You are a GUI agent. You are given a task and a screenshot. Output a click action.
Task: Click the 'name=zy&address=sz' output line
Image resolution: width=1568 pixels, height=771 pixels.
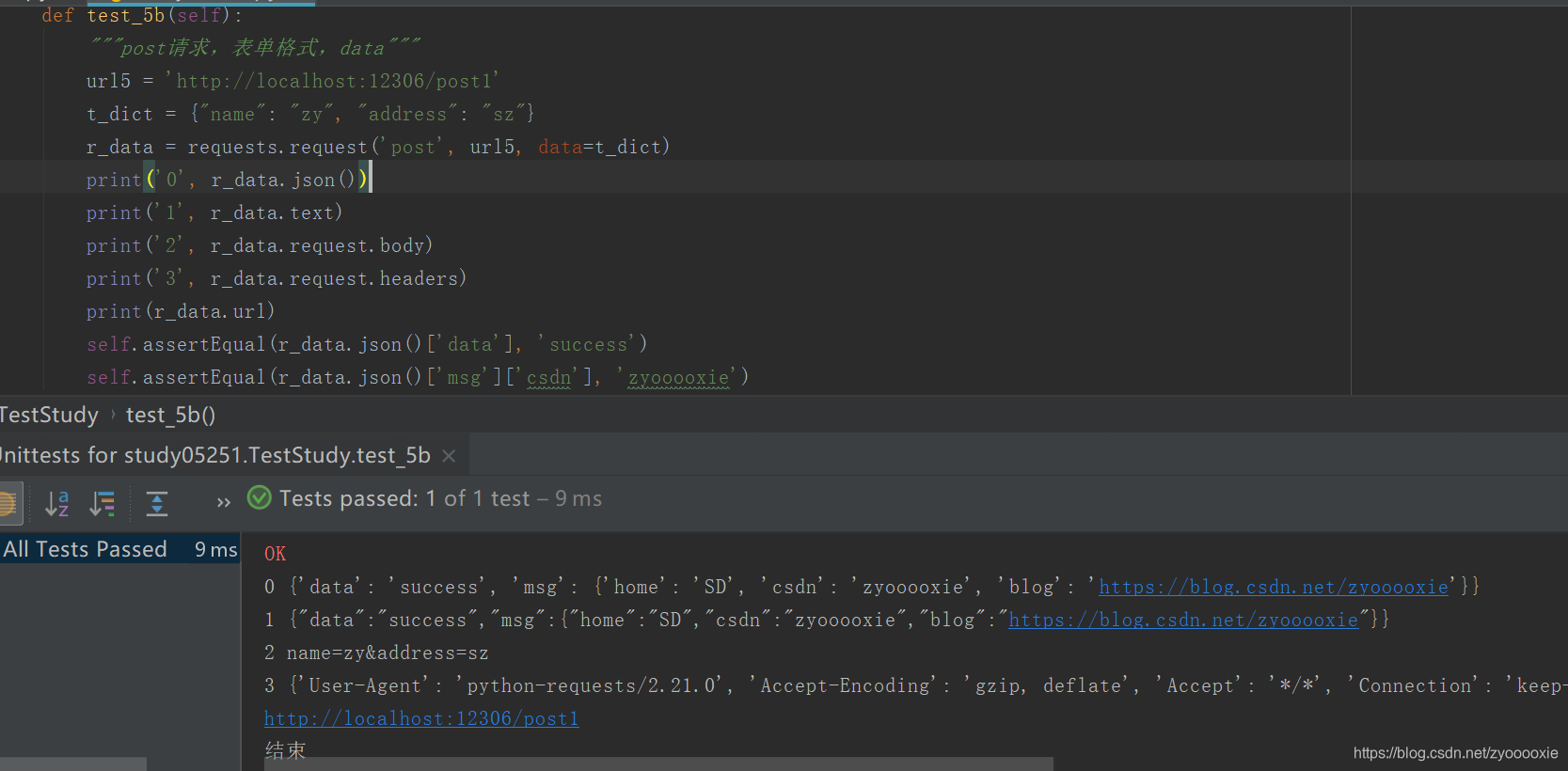376,653
